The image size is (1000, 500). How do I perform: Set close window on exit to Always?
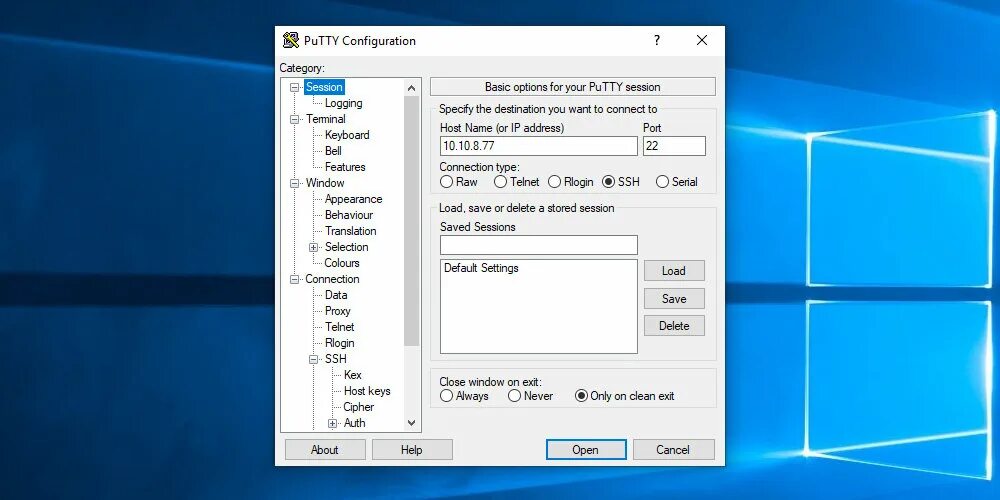coord(446,395)
